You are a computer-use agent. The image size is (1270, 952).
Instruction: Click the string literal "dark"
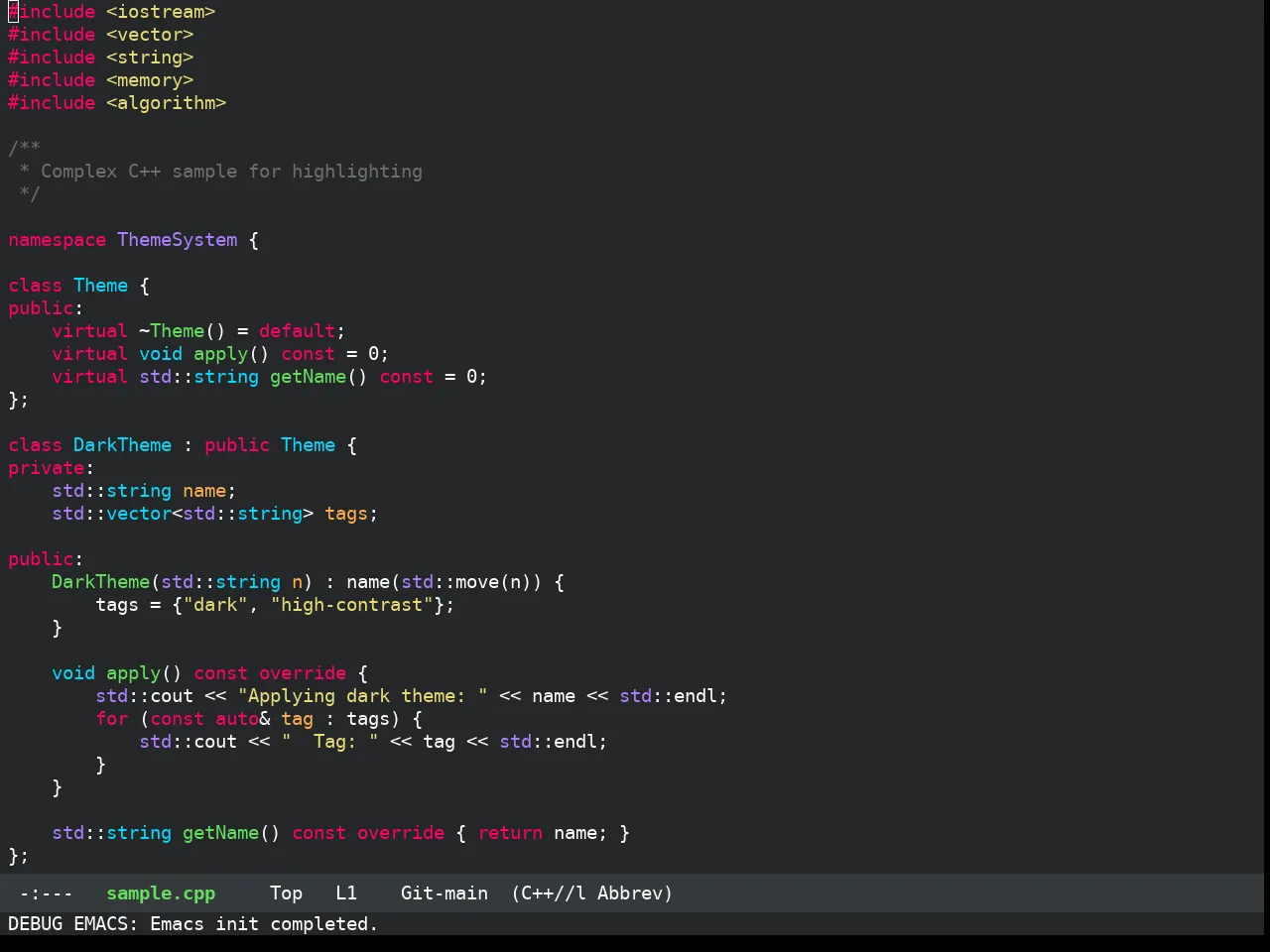(215, 605)
